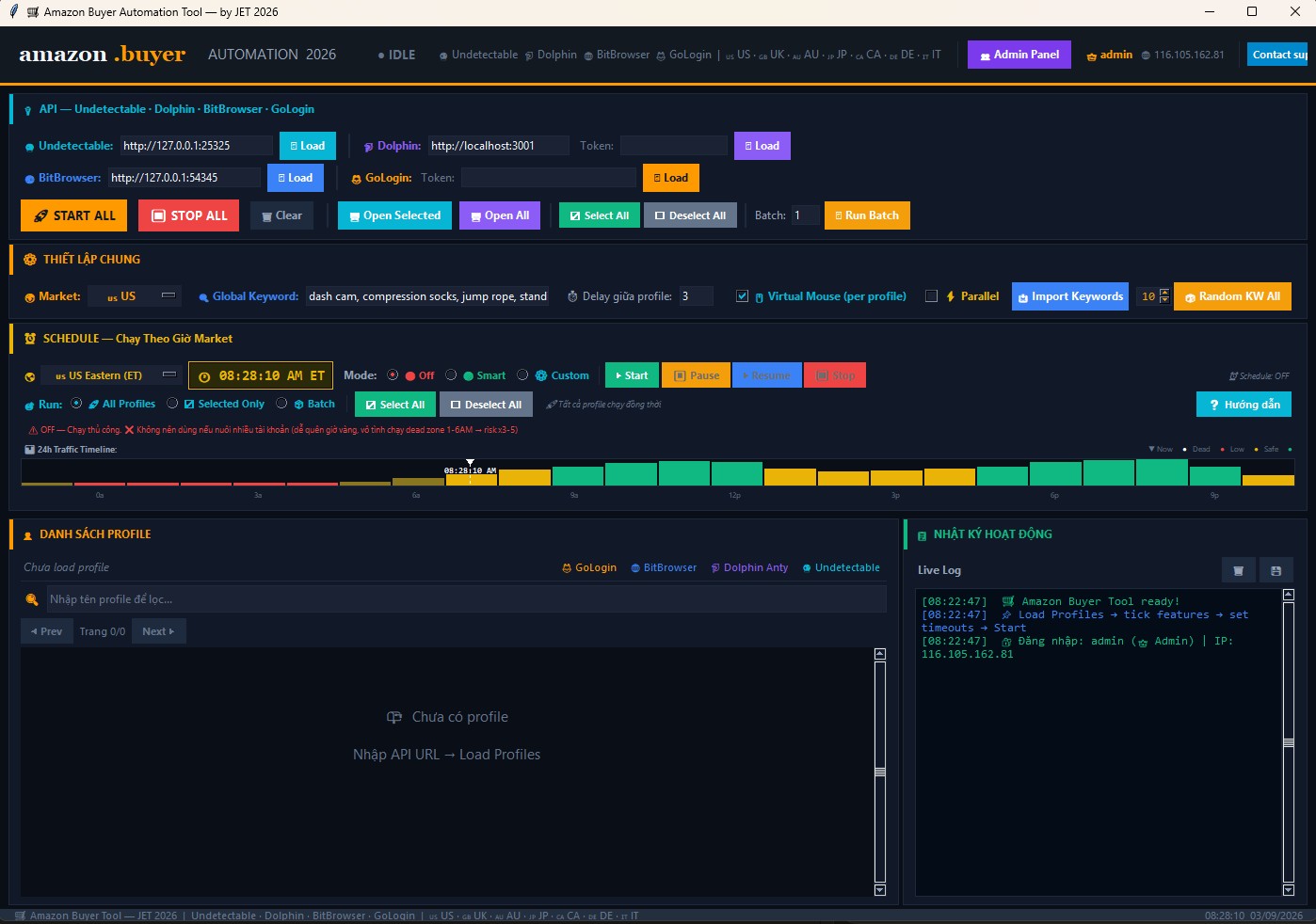Click the profile icon in Danh Sách Profile header
The height and width of the screenshot is (924, 1316).
28,535
